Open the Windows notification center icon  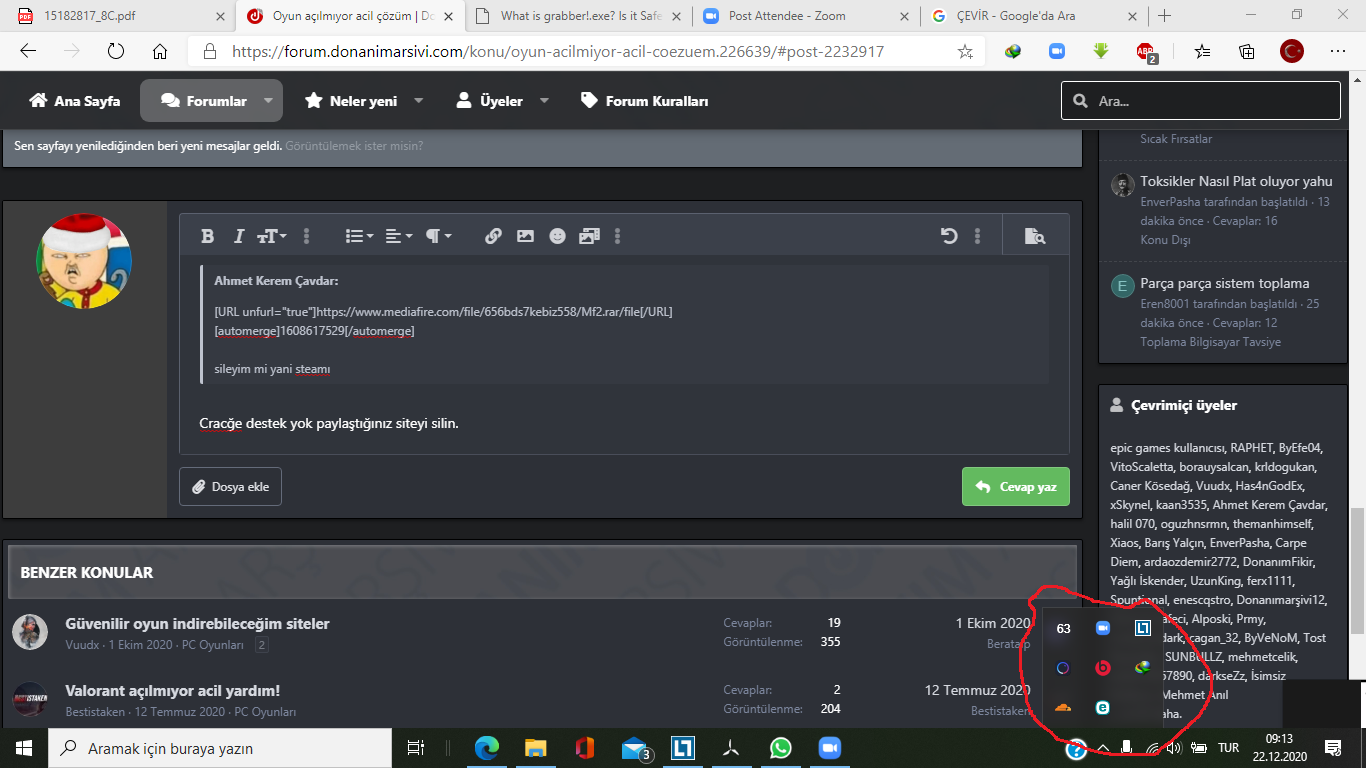(1333, 748)
